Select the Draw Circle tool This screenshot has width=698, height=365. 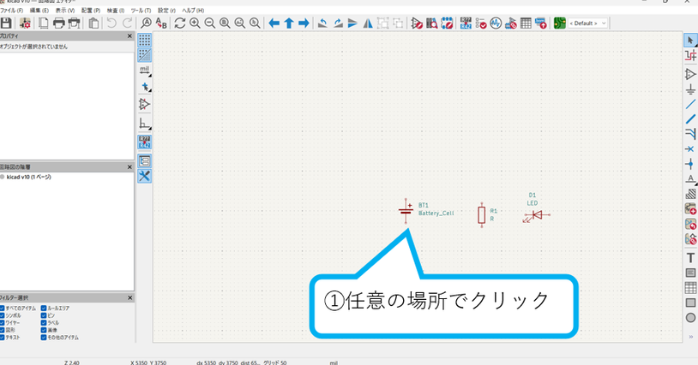coord(690,317)
